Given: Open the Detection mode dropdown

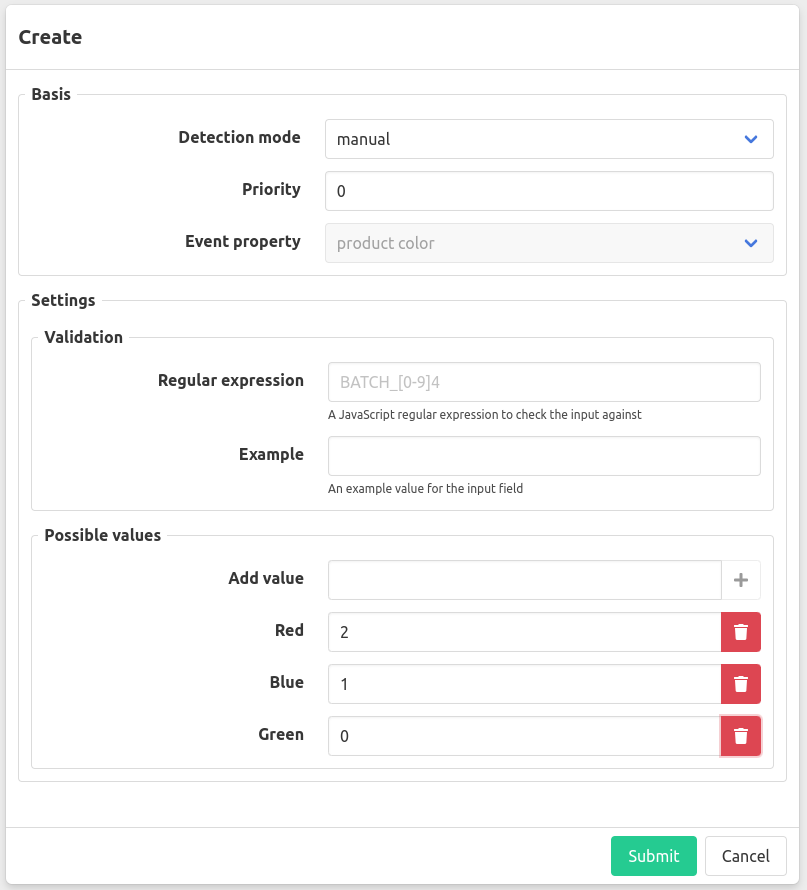Looking at the screenshot, I should pos(549,139).
